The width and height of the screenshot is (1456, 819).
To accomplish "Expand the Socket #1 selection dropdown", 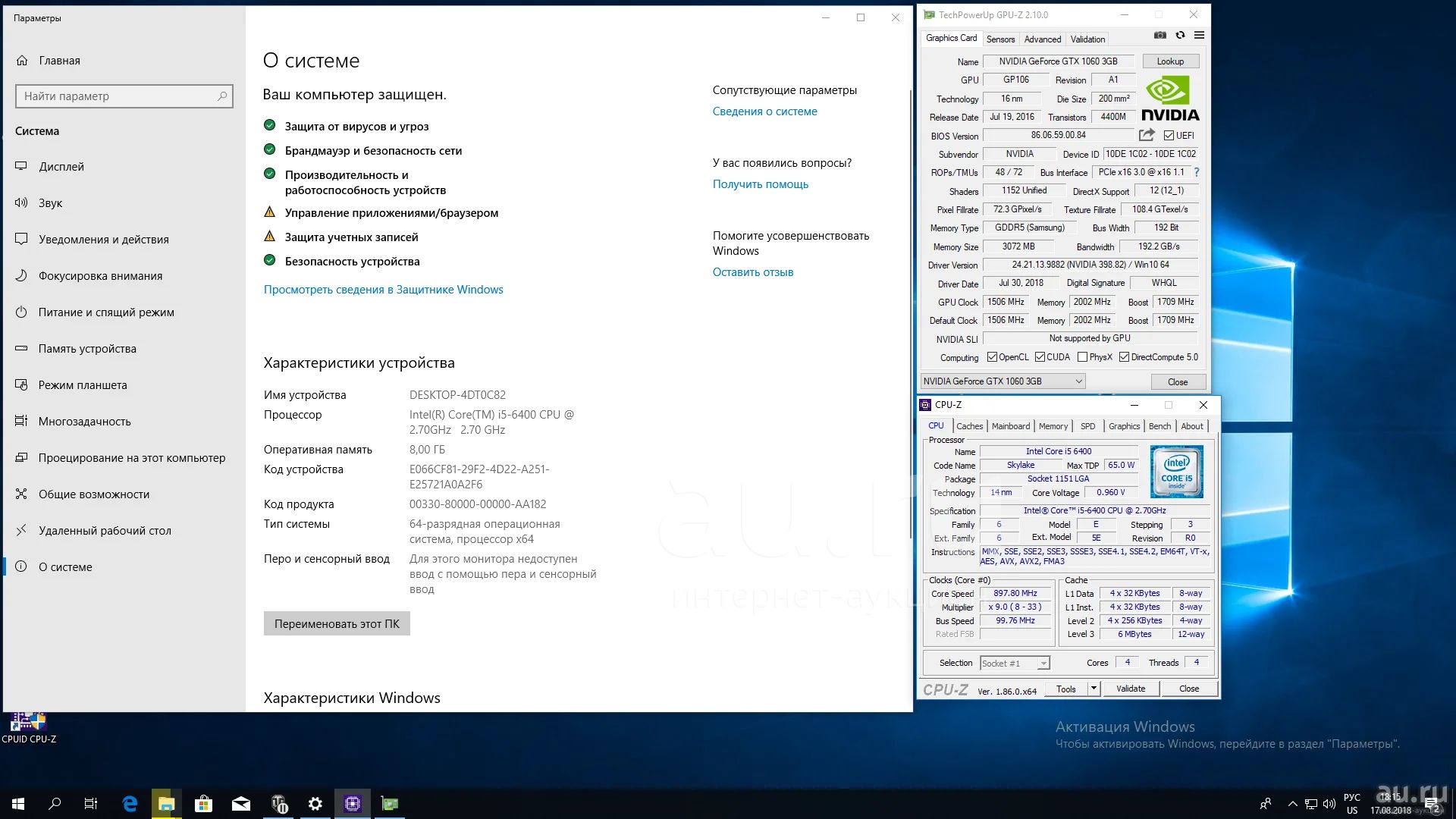I will [1043, 664].
